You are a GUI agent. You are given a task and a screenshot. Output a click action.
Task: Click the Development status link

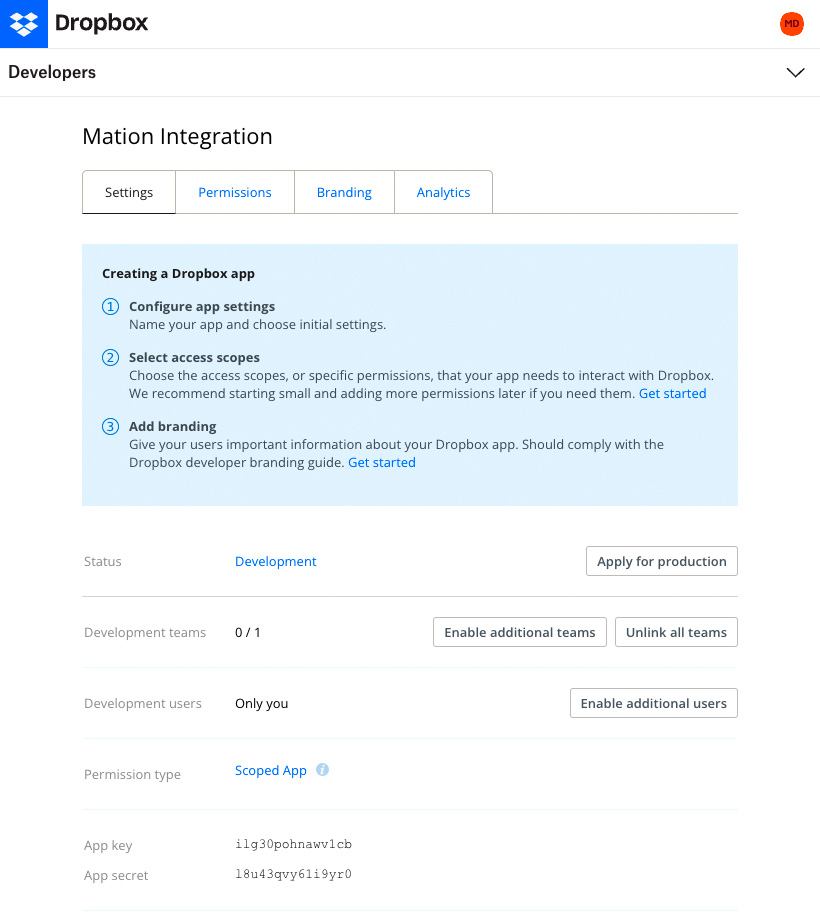pos(276,562)
